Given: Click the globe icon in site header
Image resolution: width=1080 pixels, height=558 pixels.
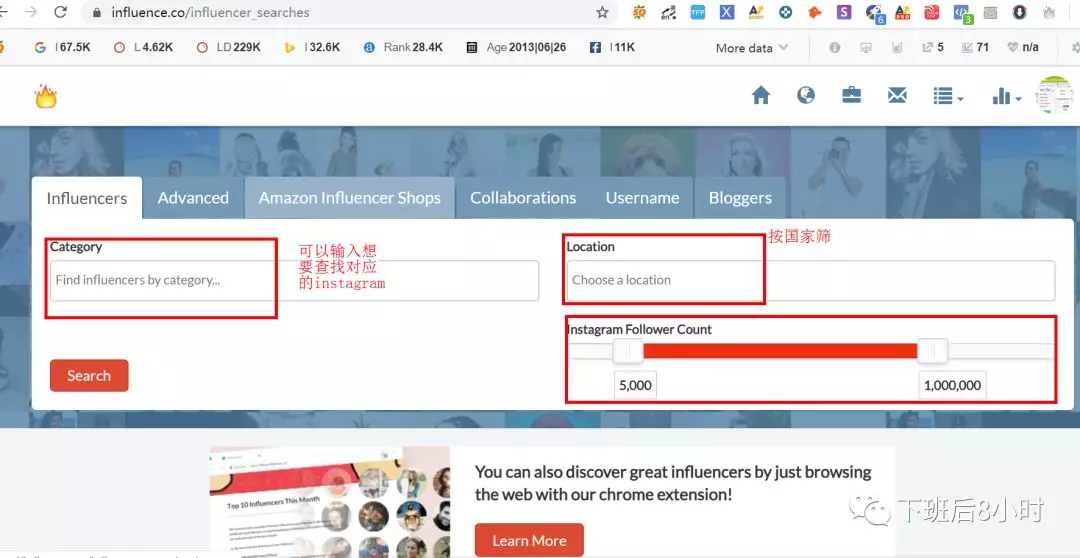Looking at the screenshot, I should (x=806, y=94).
